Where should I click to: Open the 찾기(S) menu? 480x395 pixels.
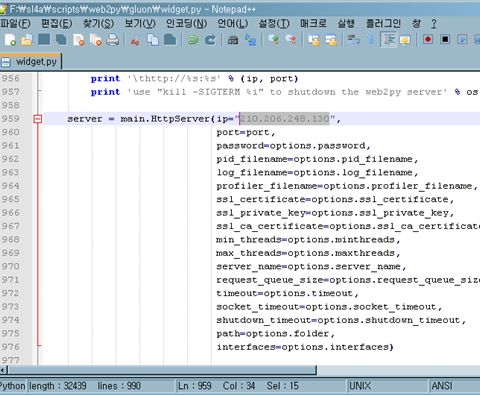pos(98,24)
